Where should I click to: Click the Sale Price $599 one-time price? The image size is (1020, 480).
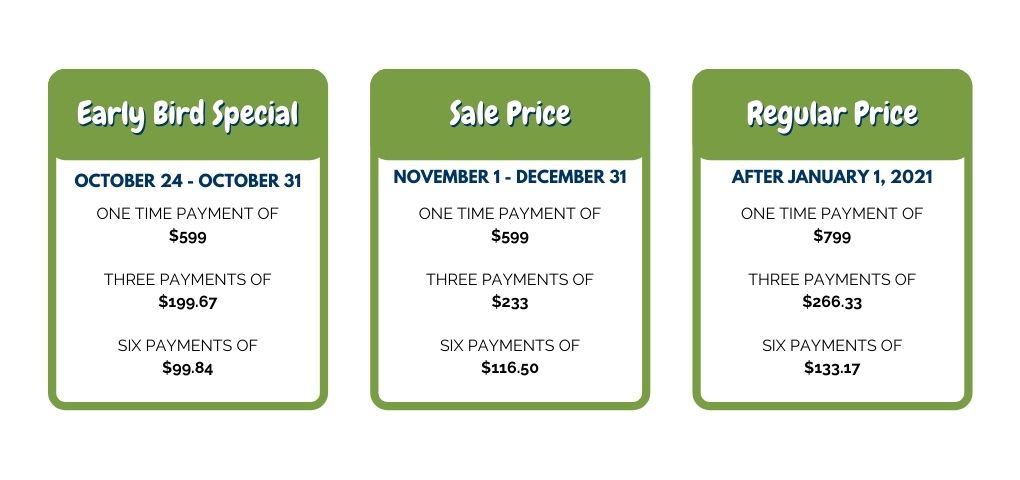[x=510, y=236]
